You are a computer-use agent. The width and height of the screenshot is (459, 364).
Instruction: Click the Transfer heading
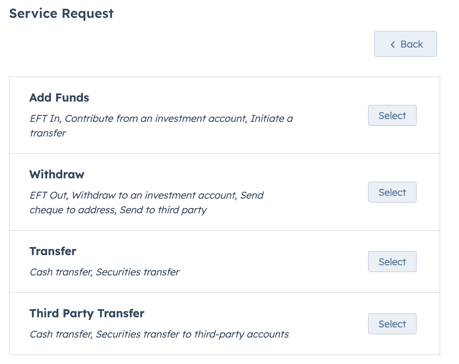pos(53,251)
